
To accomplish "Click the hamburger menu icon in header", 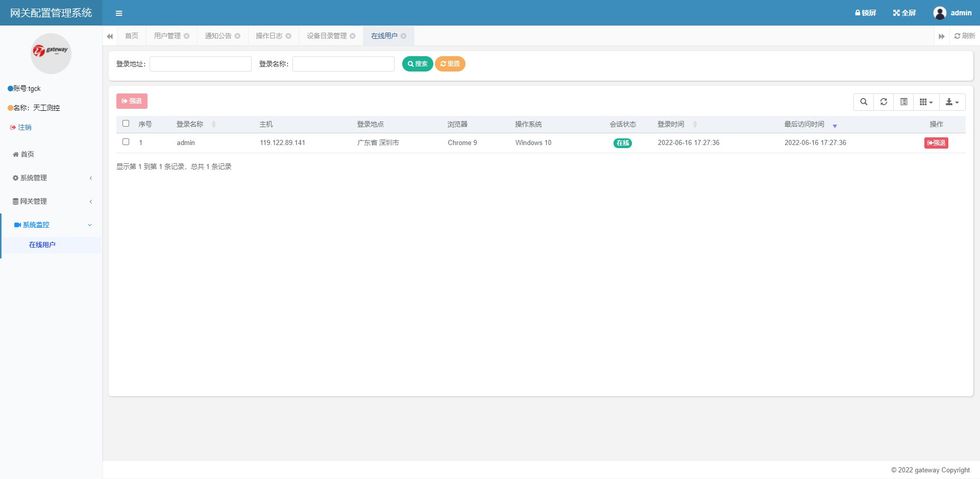I will [x=119, y=13].
